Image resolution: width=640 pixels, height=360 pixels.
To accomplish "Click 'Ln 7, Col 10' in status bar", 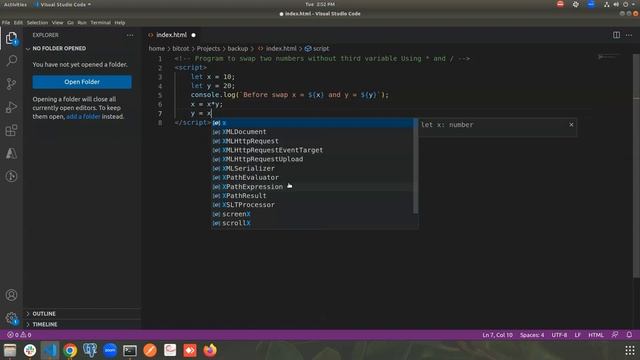I will 497,335.
